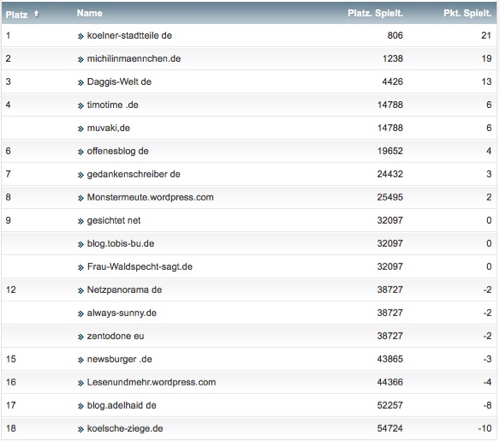
Task: Select the value 52257 in blog.adelhaid row
Action: click(390, 405)
